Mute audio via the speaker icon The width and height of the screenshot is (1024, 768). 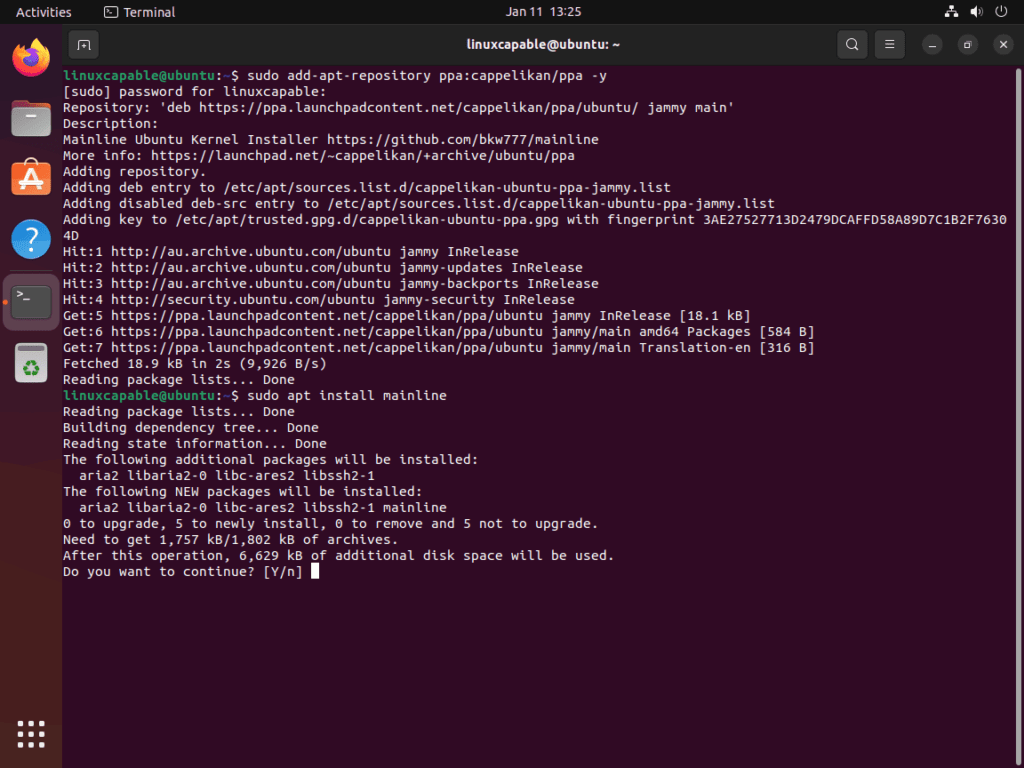click(x=977, y=12)
